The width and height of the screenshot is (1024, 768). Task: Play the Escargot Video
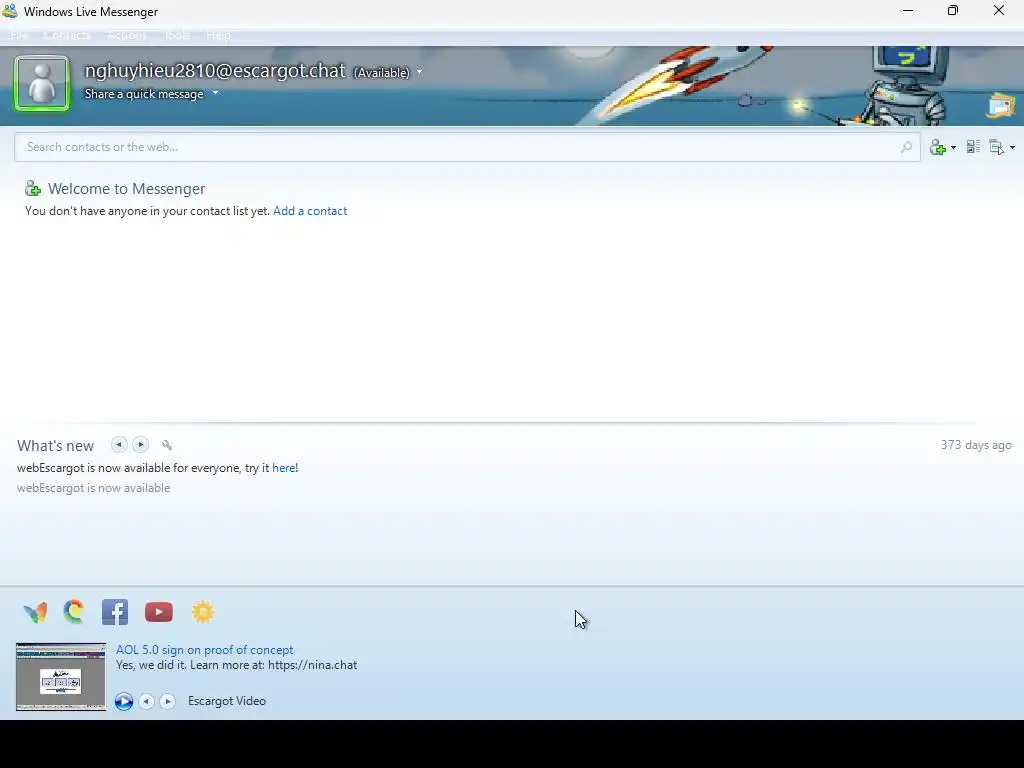click(123, 701)
